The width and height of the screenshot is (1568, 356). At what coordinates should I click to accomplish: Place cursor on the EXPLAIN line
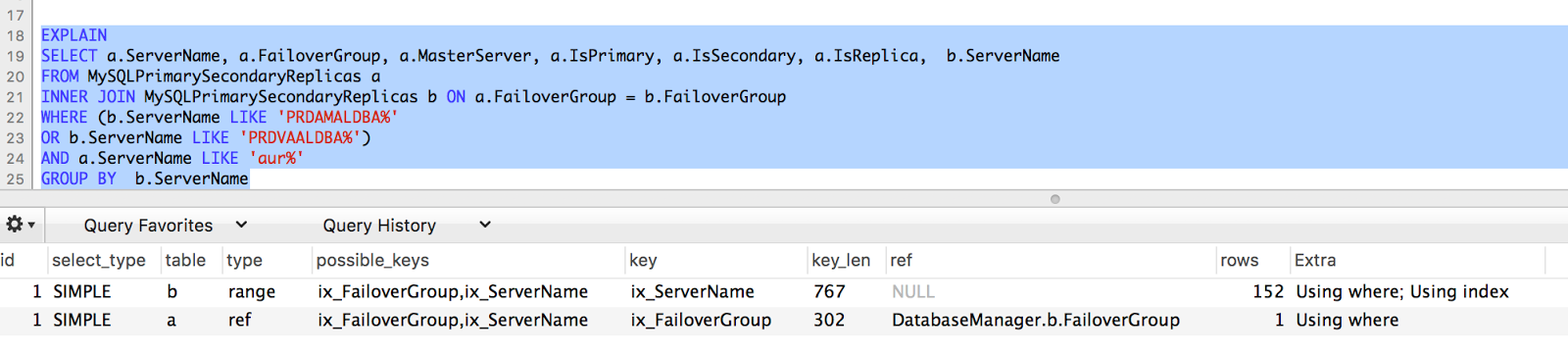(73, 35)
